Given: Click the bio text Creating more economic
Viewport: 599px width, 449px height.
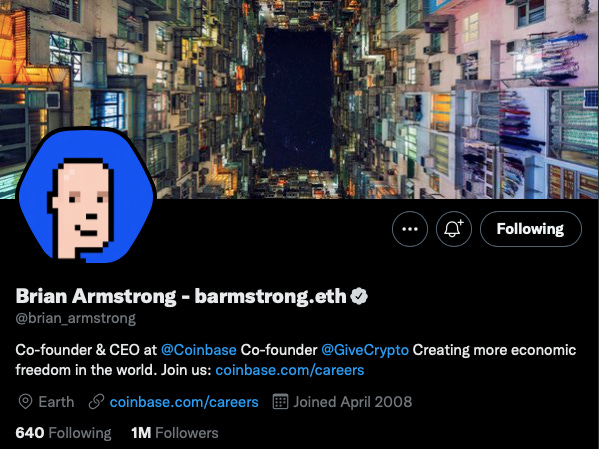Looking at the screenshot, I should [x=494, y=350].
